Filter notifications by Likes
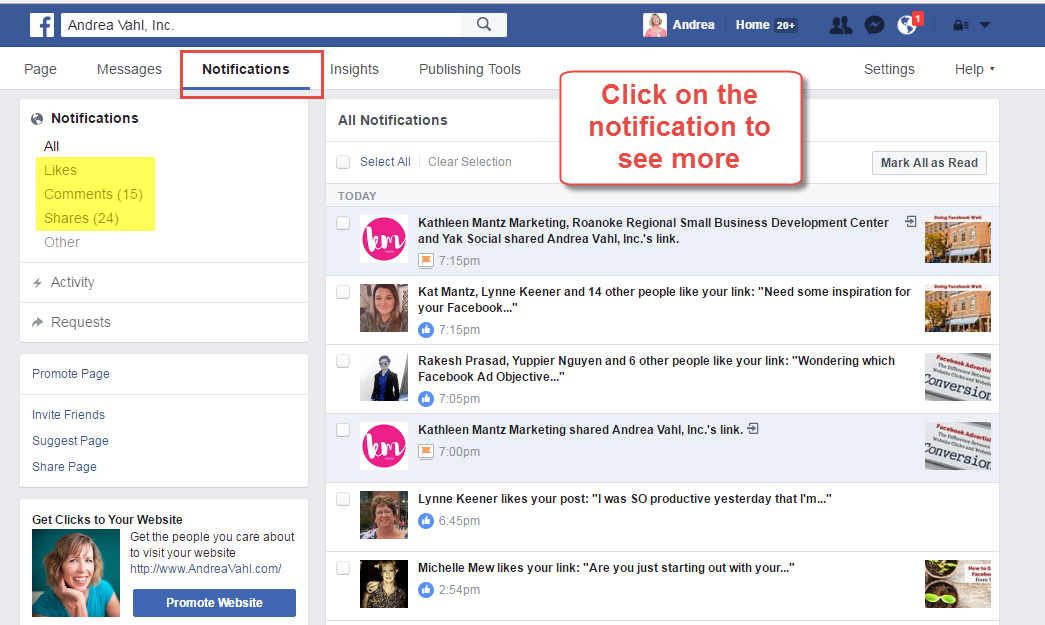Screen dimensions: 1045x625 pos(61,171)
